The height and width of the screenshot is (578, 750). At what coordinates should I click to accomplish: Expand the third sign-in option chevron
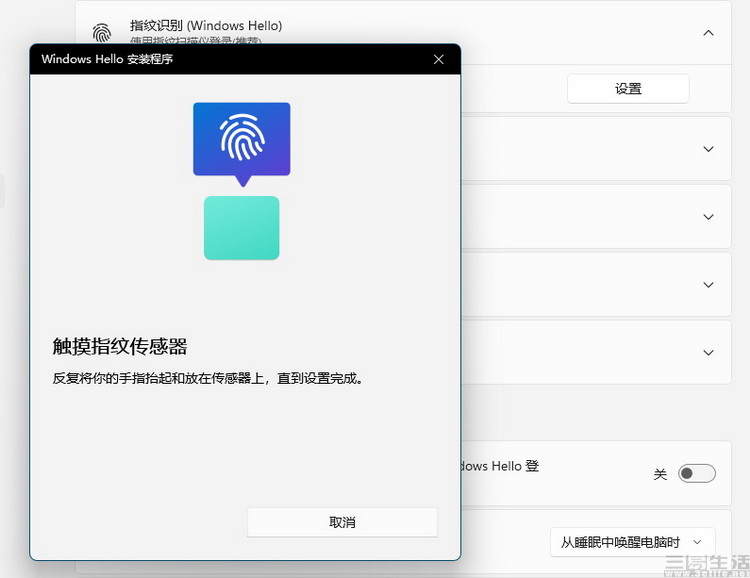click(708, 217)
